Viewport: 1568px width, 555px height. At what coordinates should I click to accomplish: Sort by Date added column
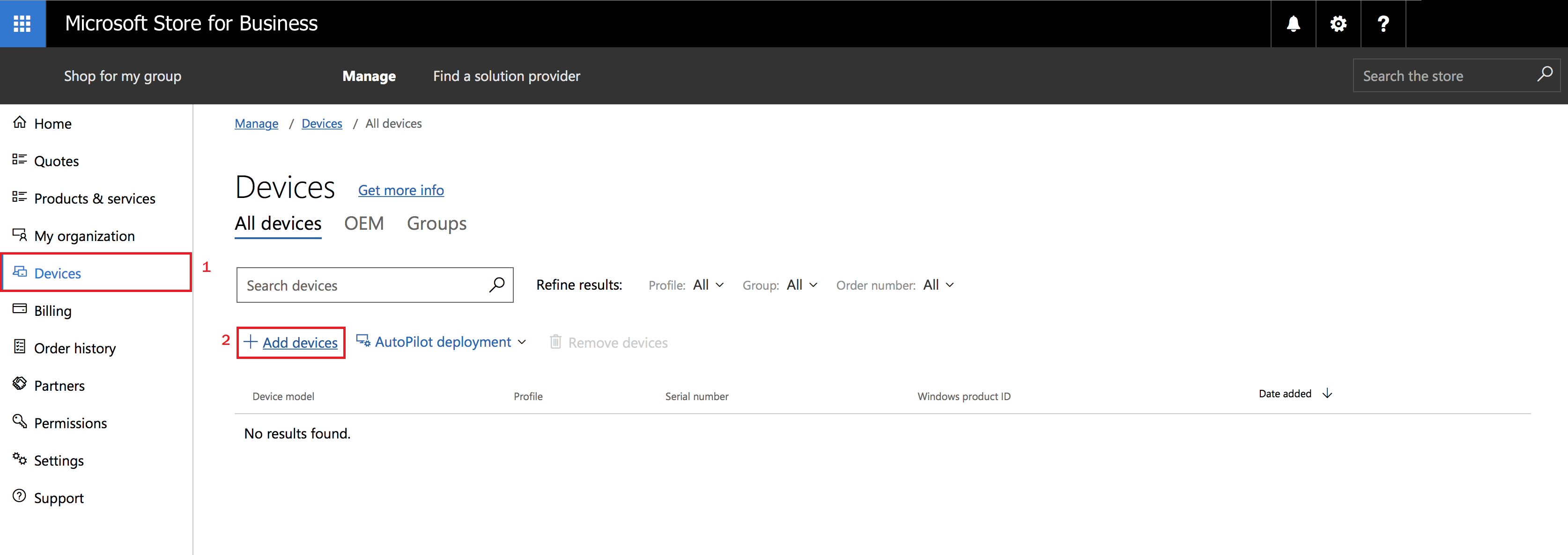click(x=1294, y=394)
